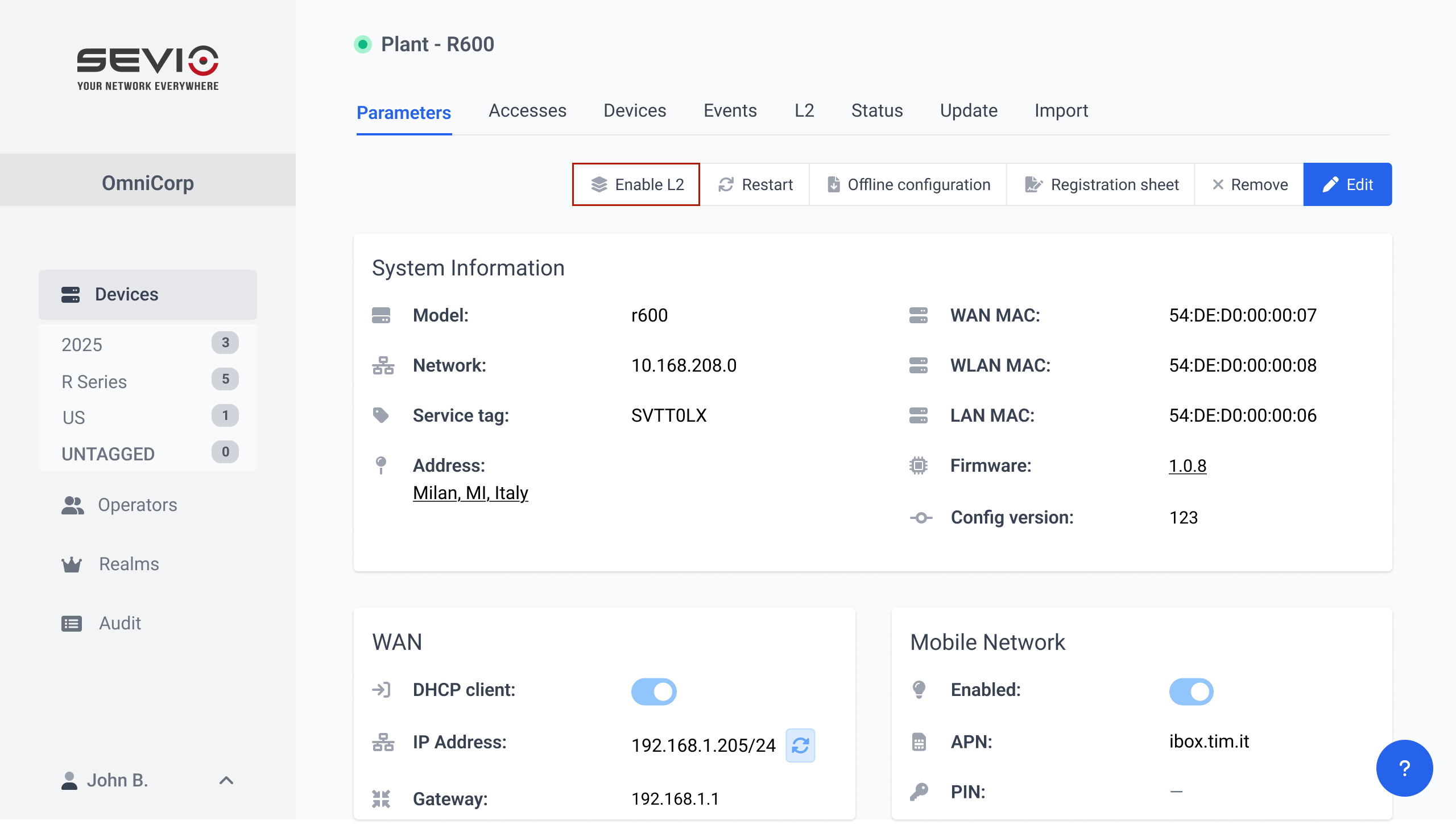
Task: Switch to the Accesses tab
Action: [527, 110]
